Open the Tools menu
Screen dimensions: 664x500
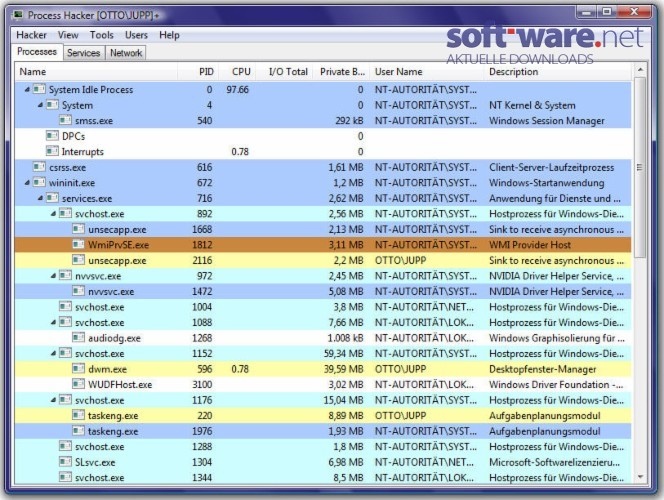point(102,35)
